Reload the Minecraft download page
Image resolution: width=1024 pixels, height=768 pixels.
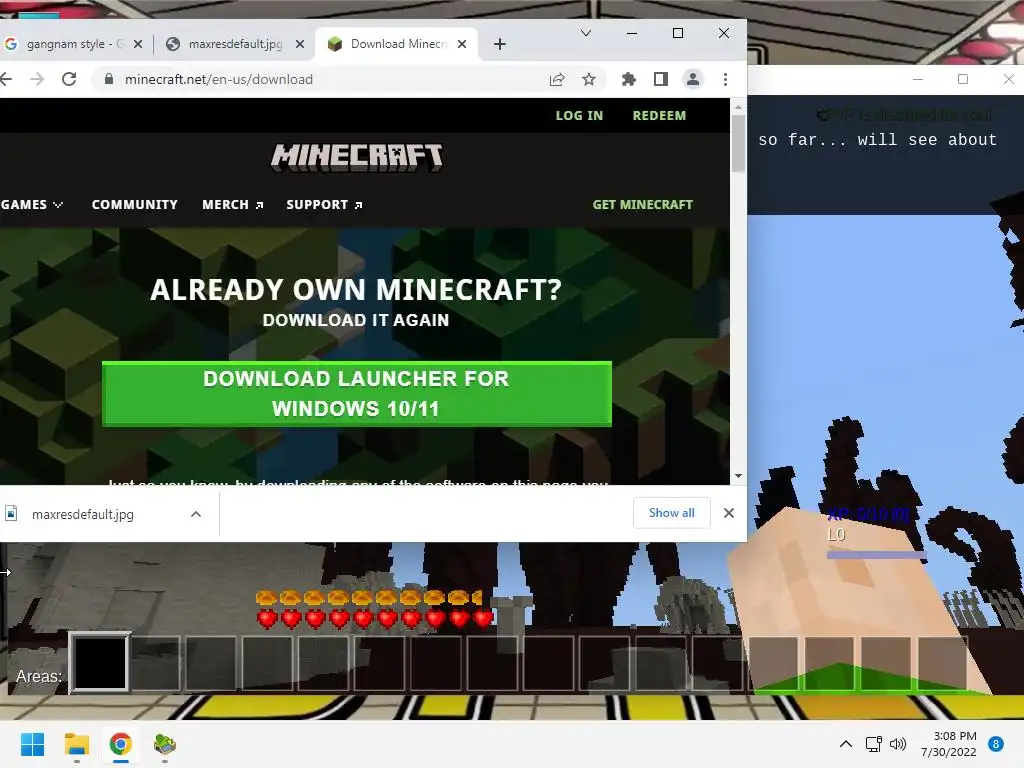pos(69,79)
